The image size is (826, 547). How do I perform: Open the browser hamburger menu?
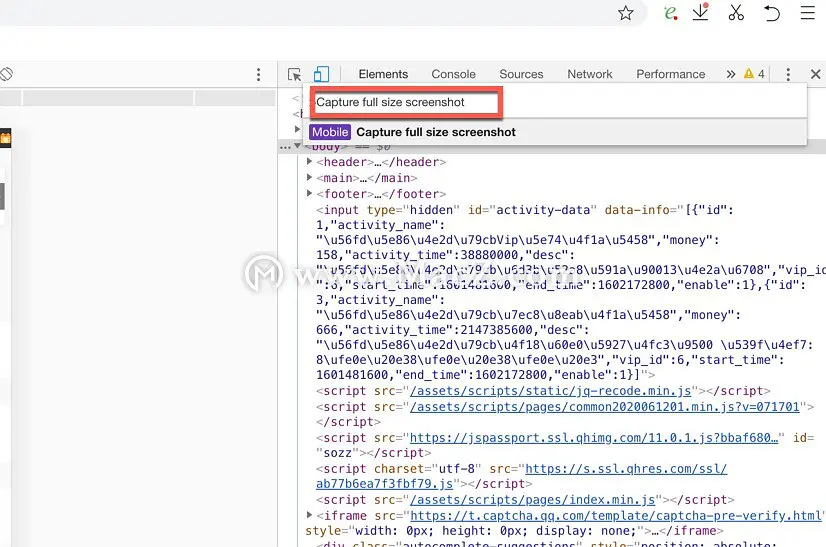pyautogui.click(x=808, y=13)
